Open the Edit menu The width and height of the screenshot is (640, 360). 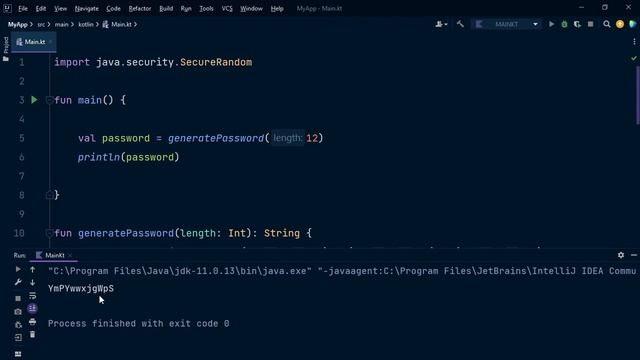pos(41,8)
